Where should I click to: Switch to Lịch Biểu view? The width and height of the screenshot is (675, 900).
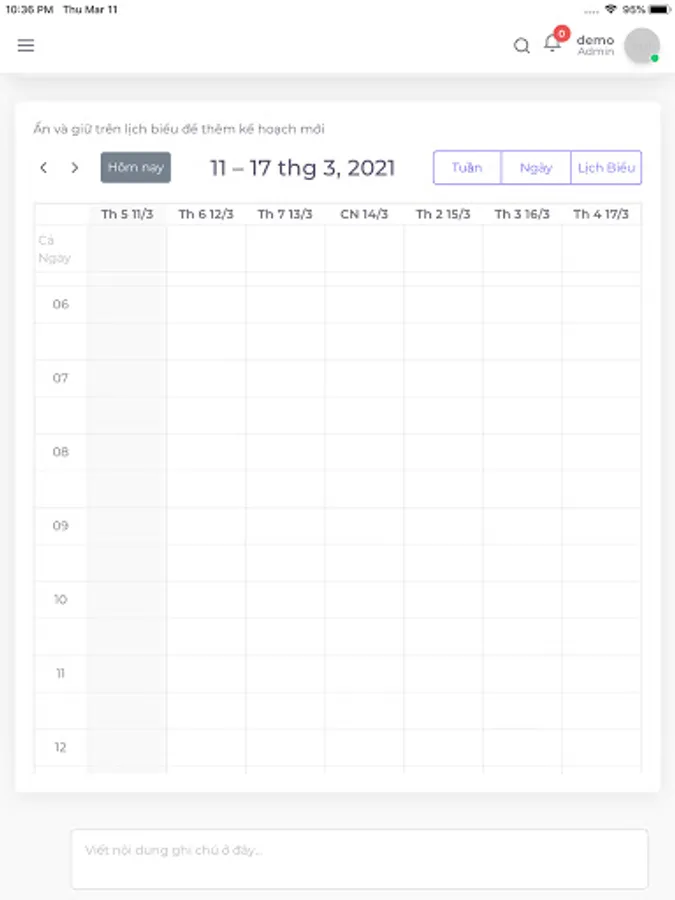[x=606, y=168]
